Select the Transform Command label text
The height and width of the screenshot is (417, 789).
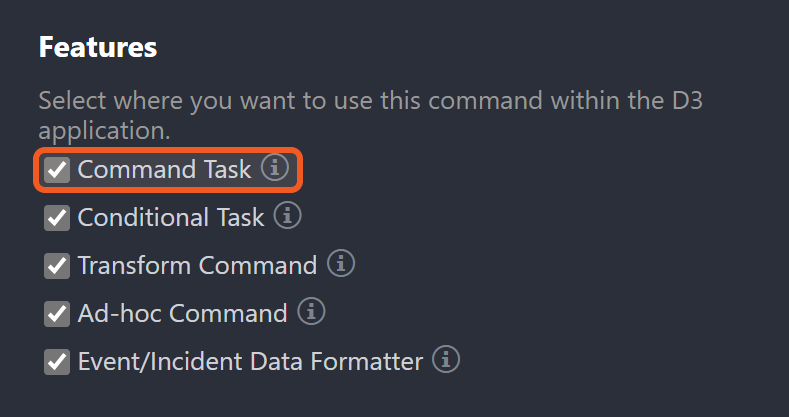[x=197, y=266]
